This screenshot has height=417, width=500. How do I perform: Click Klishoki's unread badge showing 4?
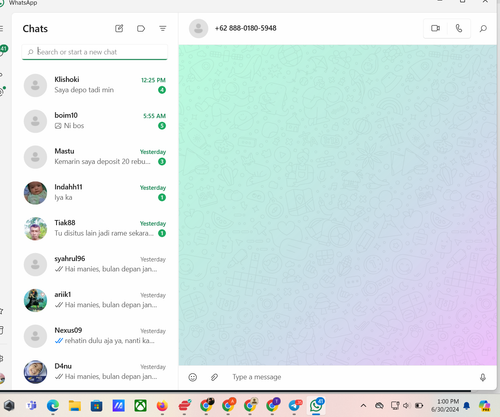[162, 90]
